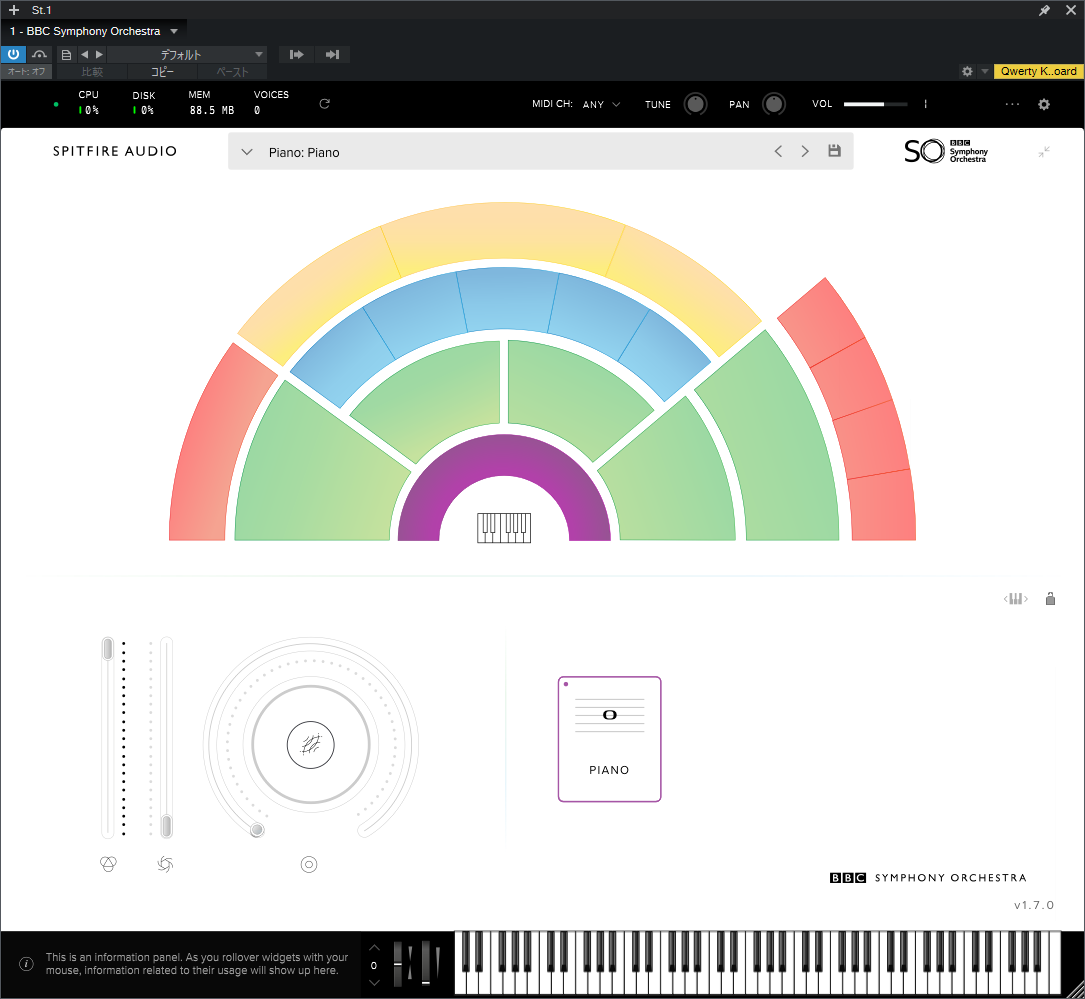Viewport: 1085px width, 999px height.
Task: Click the piano keyboard icon at center
Action: click(x=504, y=528)
